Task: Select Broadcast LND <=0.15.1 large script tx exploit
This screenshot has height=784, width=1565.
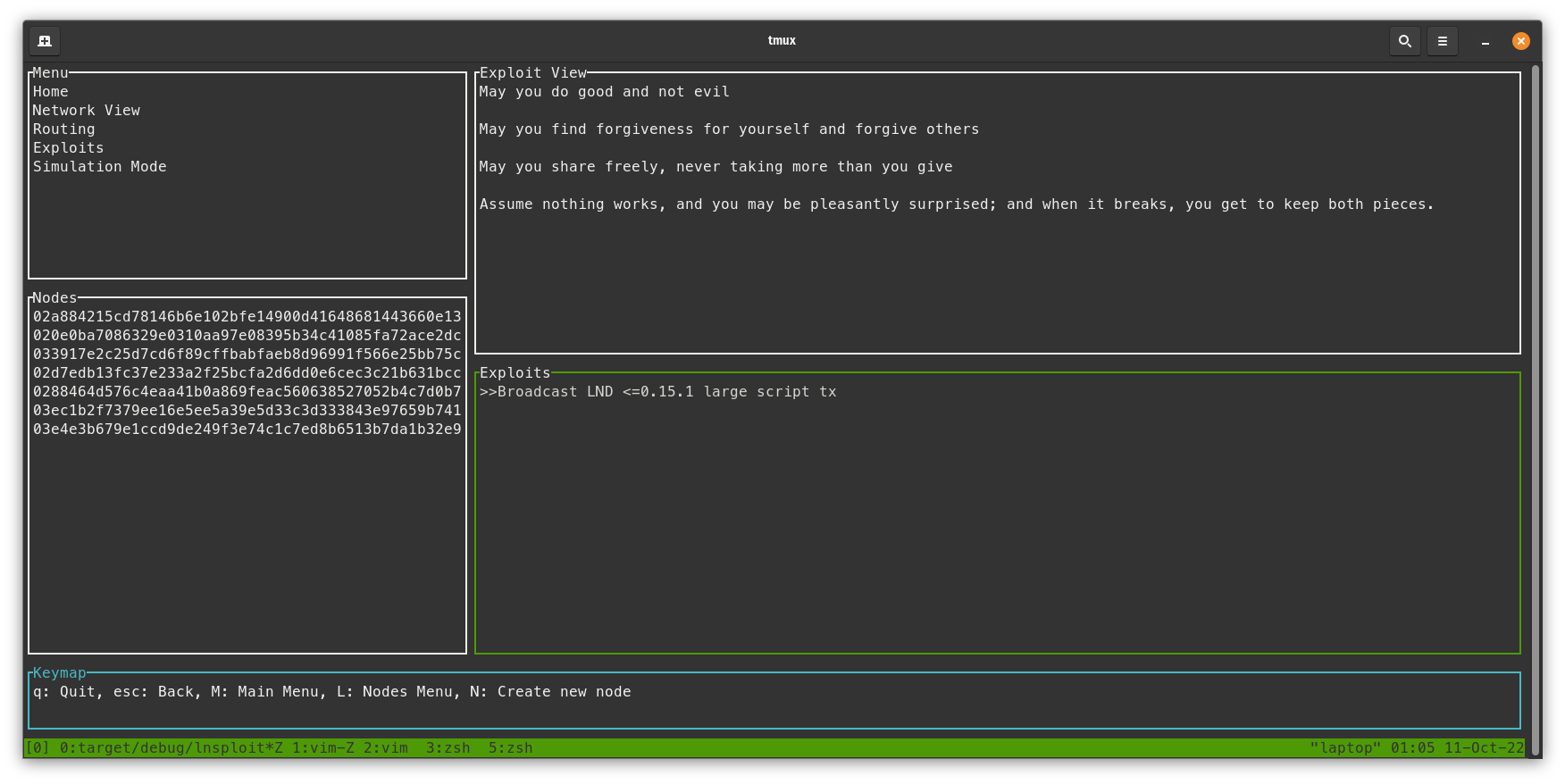Action: (x=658, y=392)
